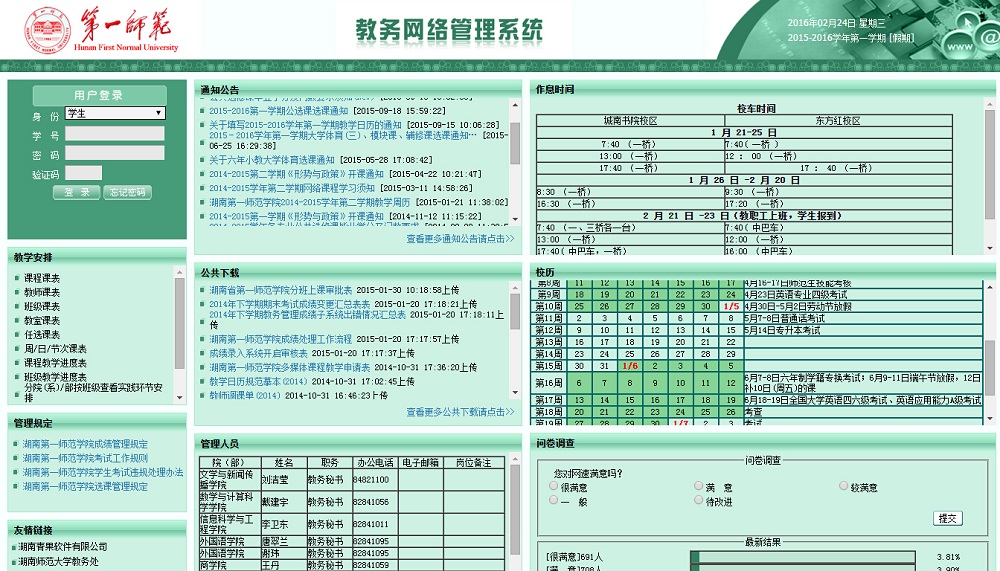Click the 教学安排 list scrollbar down arrow
This screenshot has width=1000, height=571.
click(x=180, y=397)
